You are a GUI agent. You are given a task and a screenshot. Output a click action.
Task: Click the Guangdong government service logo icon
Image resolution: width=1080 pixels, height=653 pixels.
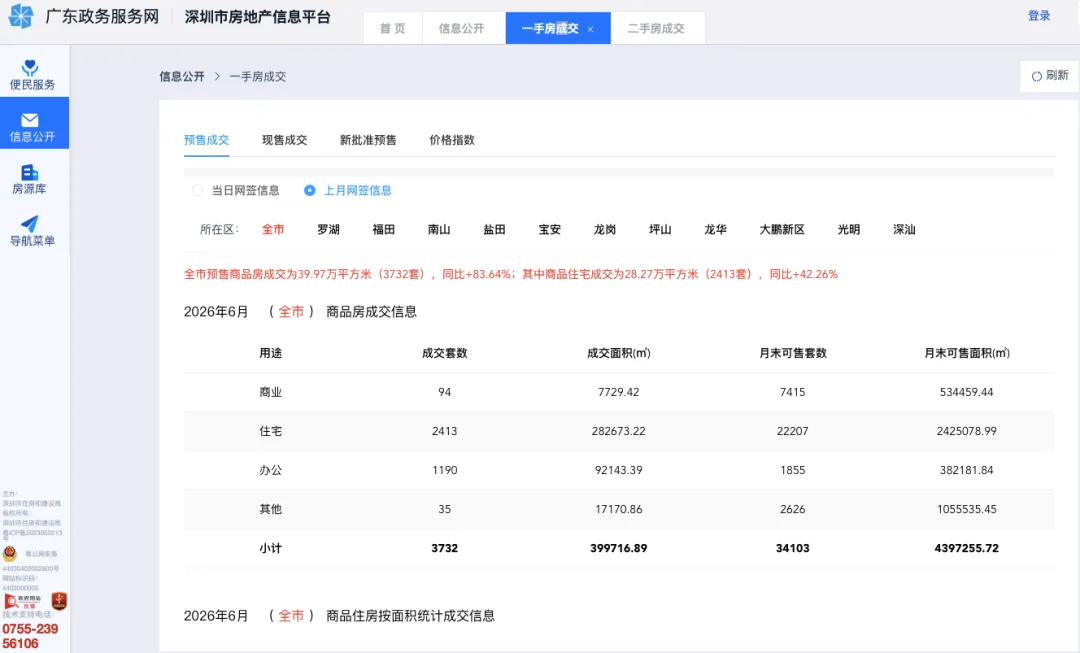[x=21, y=15]
